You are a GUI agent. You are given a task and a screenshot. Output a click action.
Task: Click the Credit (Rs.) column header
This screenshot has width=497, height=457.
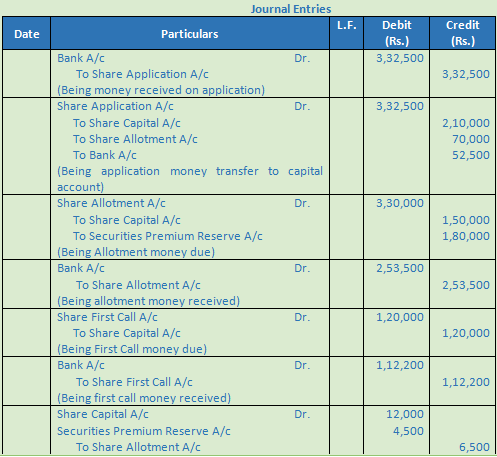point(463,33)
